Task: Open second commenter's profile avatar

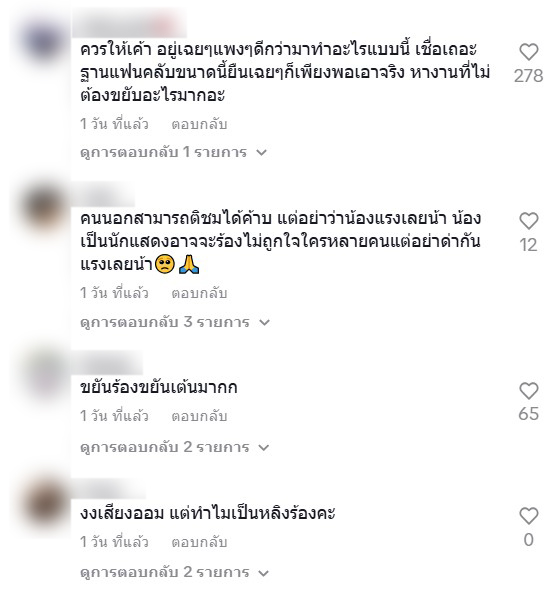Action: pos(43,209)
